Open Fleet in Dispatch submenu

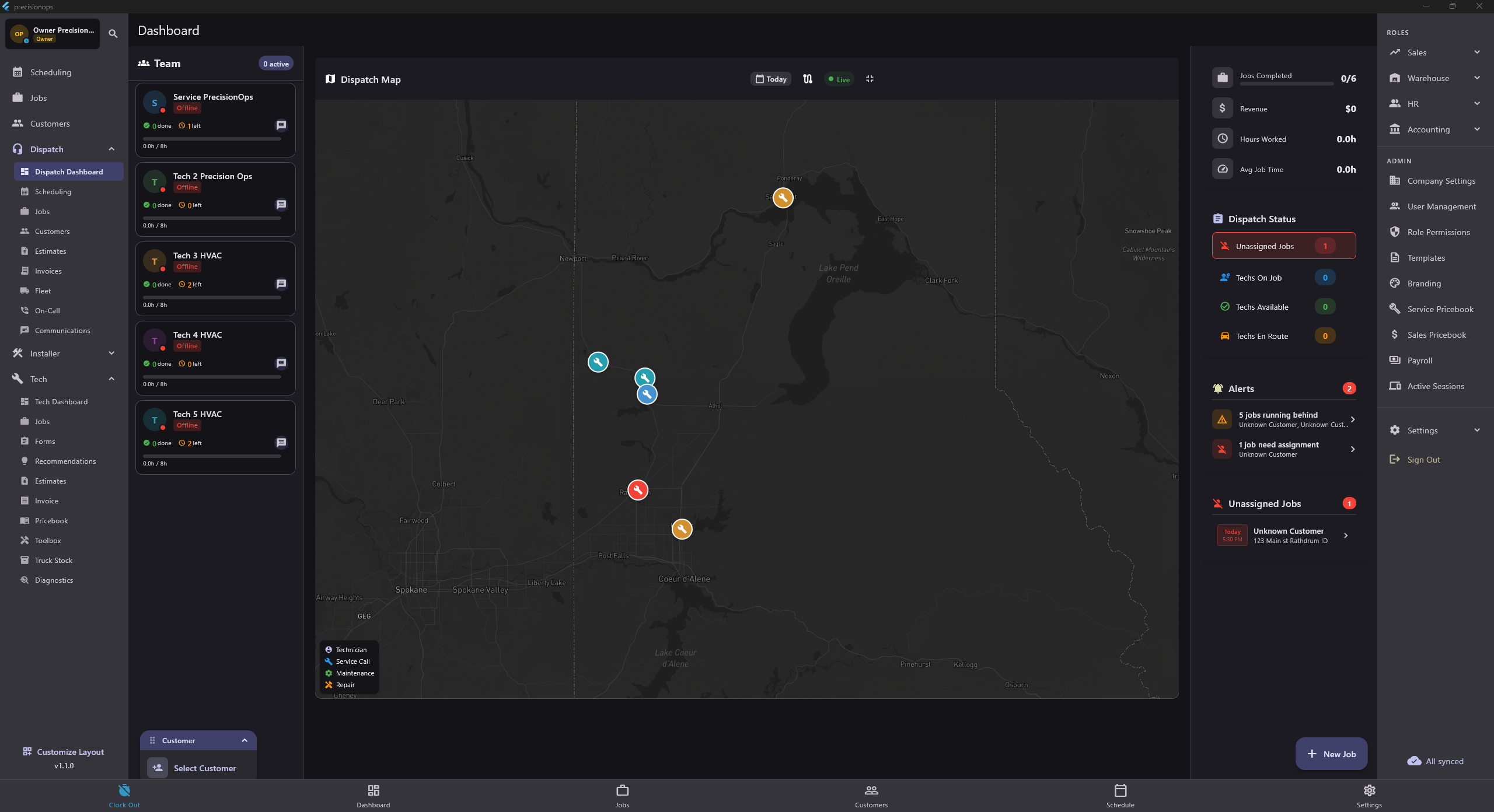coord(69,290)
